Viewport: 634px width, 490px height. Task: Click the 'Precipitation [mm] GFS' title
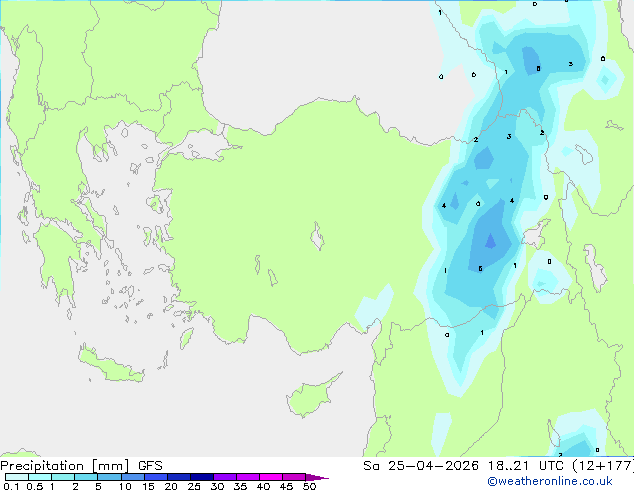81,466
